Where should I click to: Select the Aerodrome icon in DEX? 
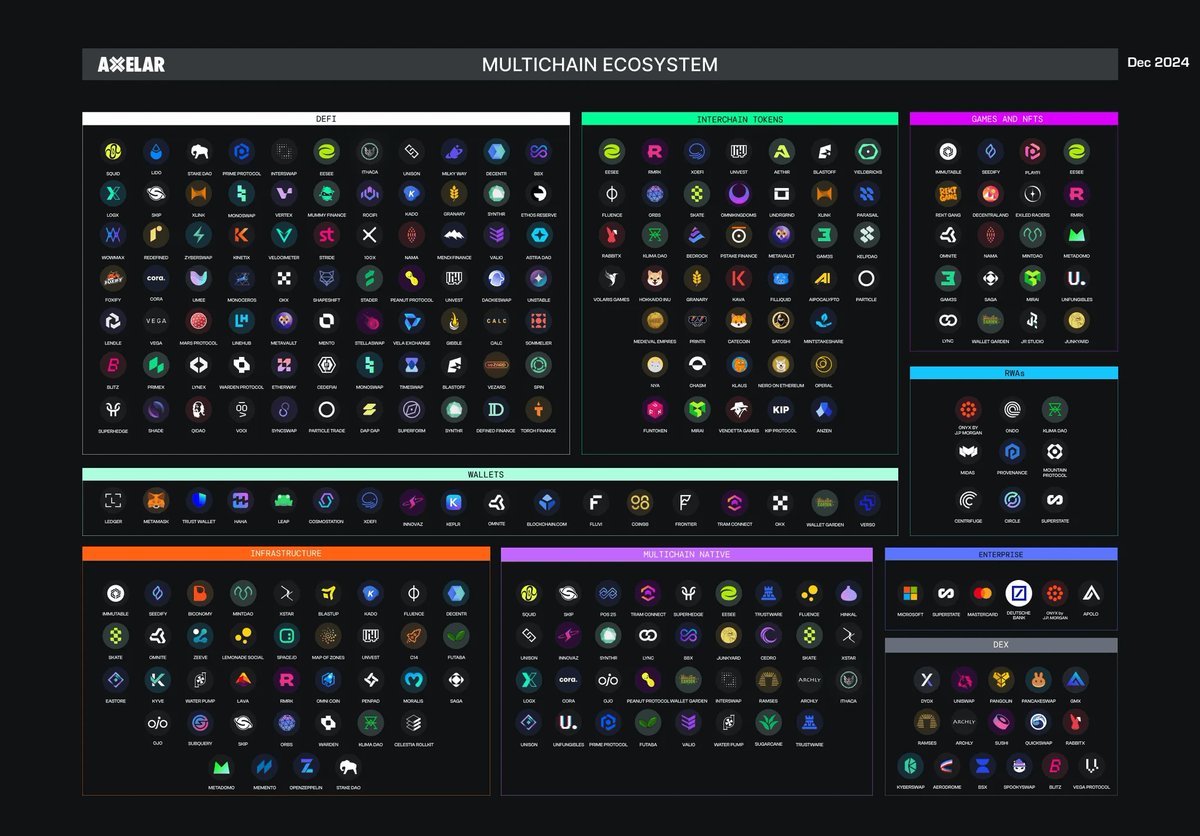(945, 767)
